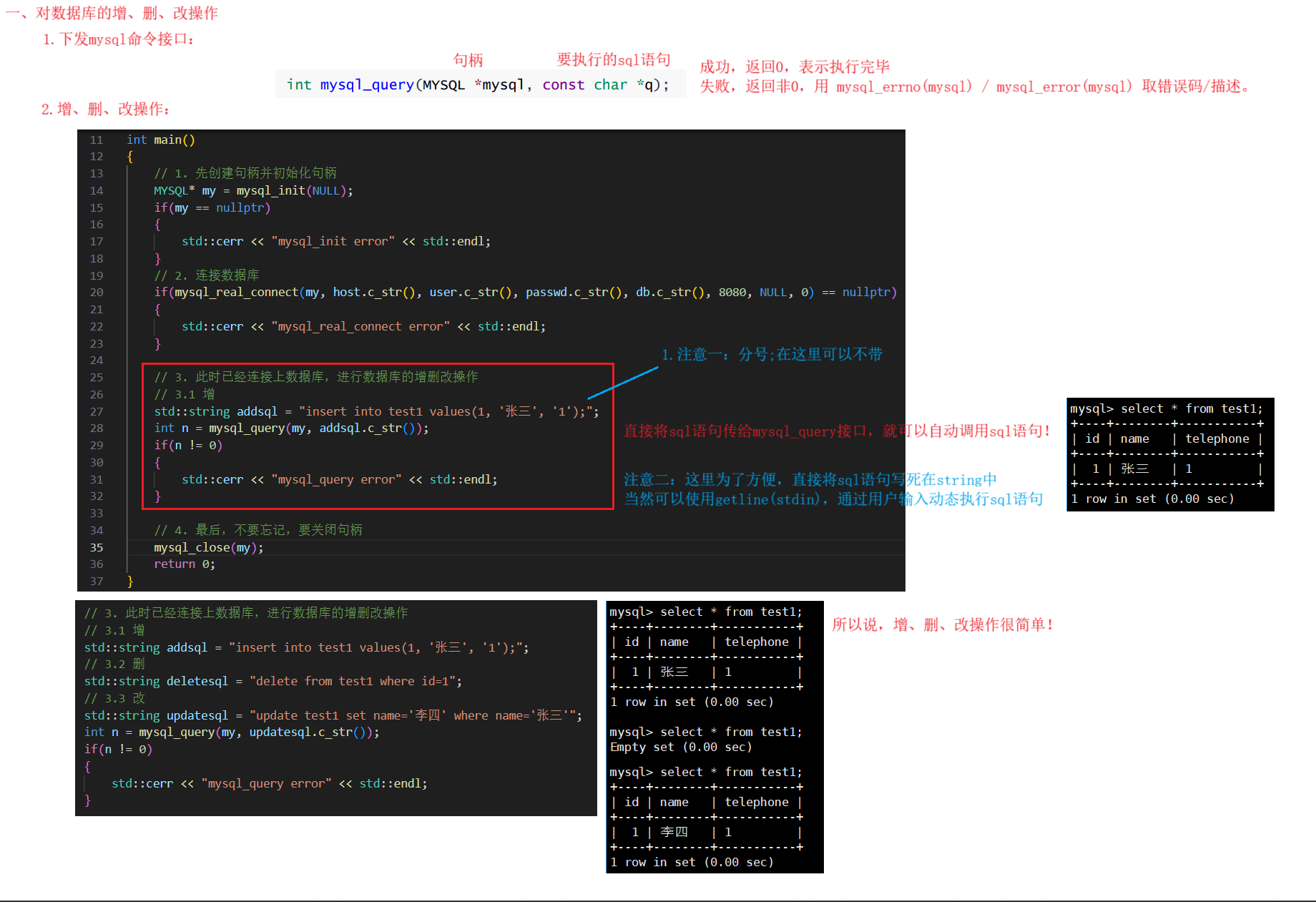
Task: Click the comment '// 3.1 增' on line 26
Action: pyautogui.click(x=185, y=394)
